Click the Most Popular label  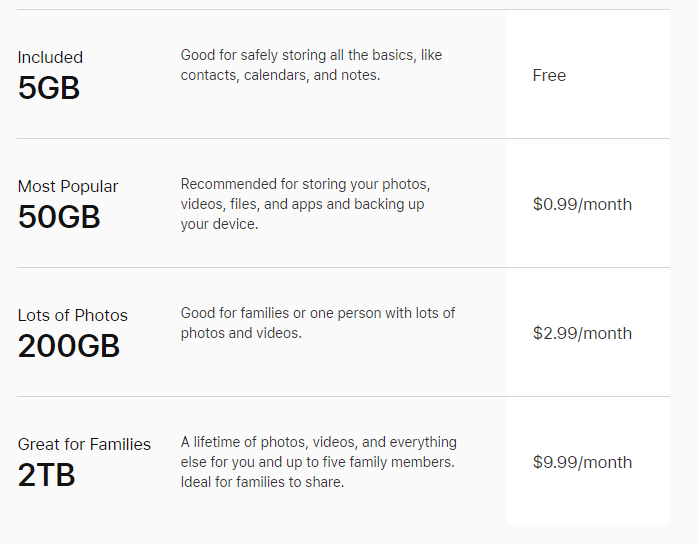[68, 187]
